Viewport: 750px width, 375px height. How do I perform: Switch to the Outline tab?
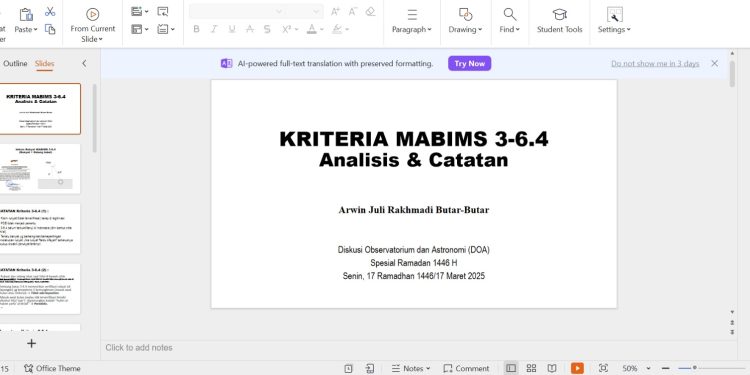[x=15, y=64]
